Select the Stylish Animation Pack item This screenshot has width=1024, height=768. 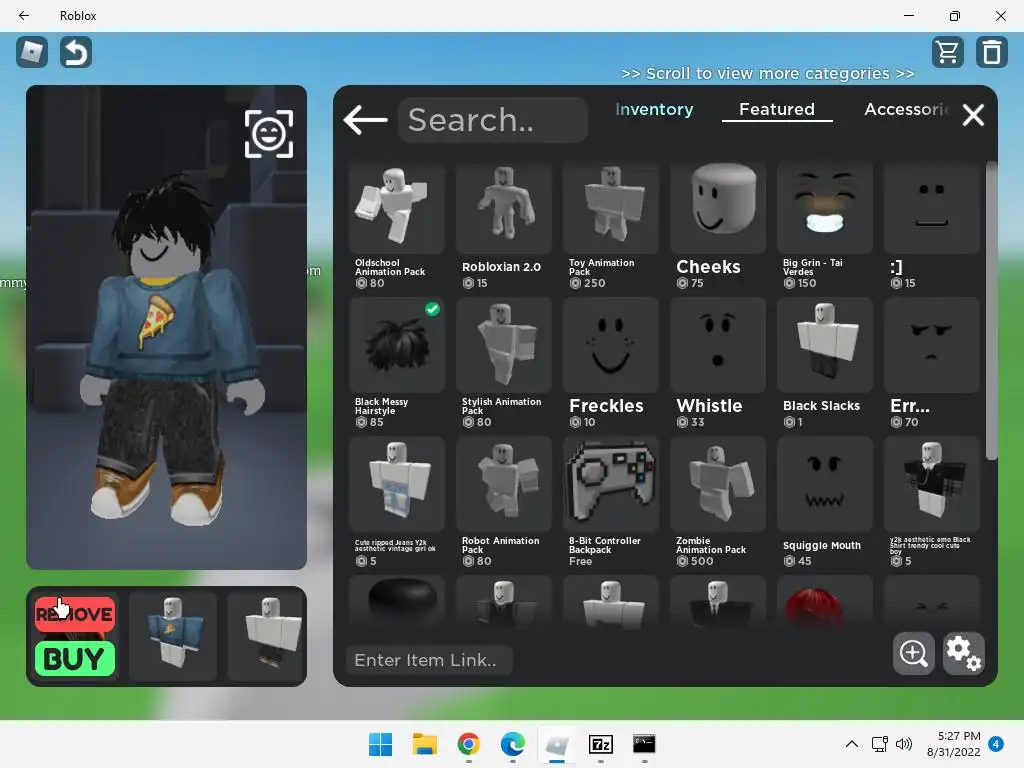tap(504, 364)
